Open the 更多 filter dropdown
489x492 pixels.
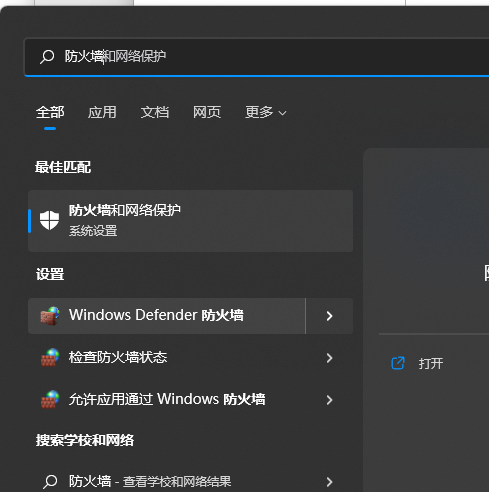266,112
